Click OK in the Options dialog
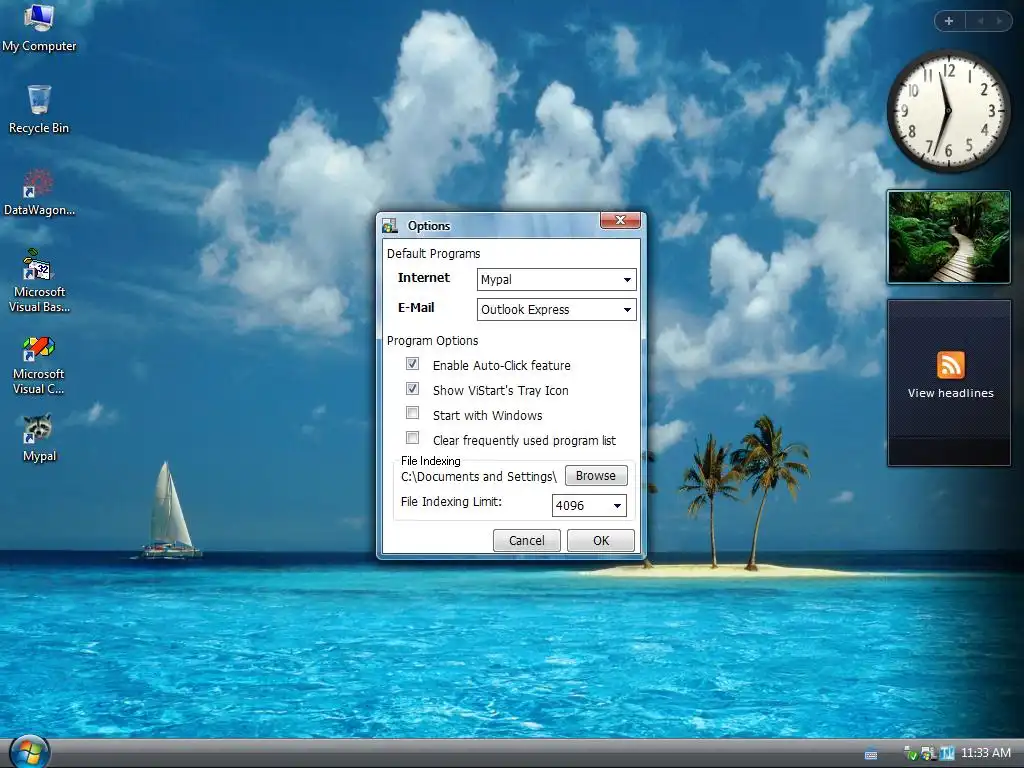This screenshot has height=768, width=1024. (x=601, y=541)
